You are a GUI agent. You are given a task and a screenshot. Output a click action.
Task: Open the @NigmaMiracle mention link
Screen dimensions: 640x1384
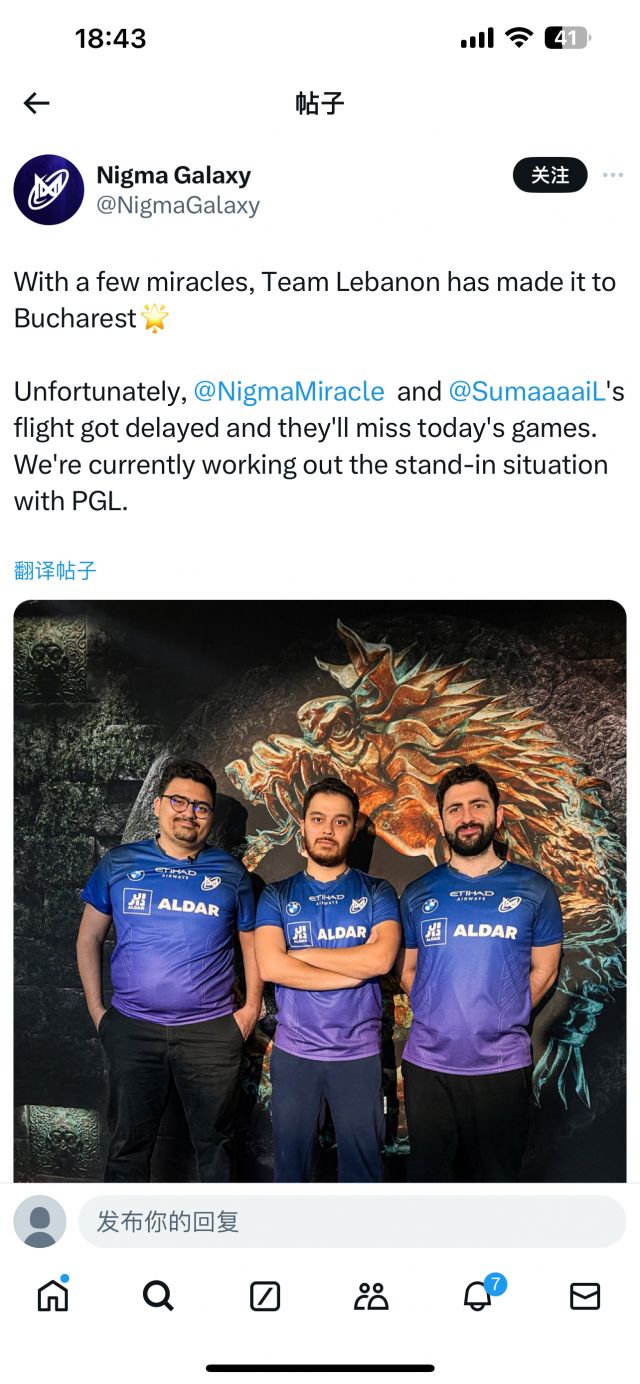tap(289, 391)
